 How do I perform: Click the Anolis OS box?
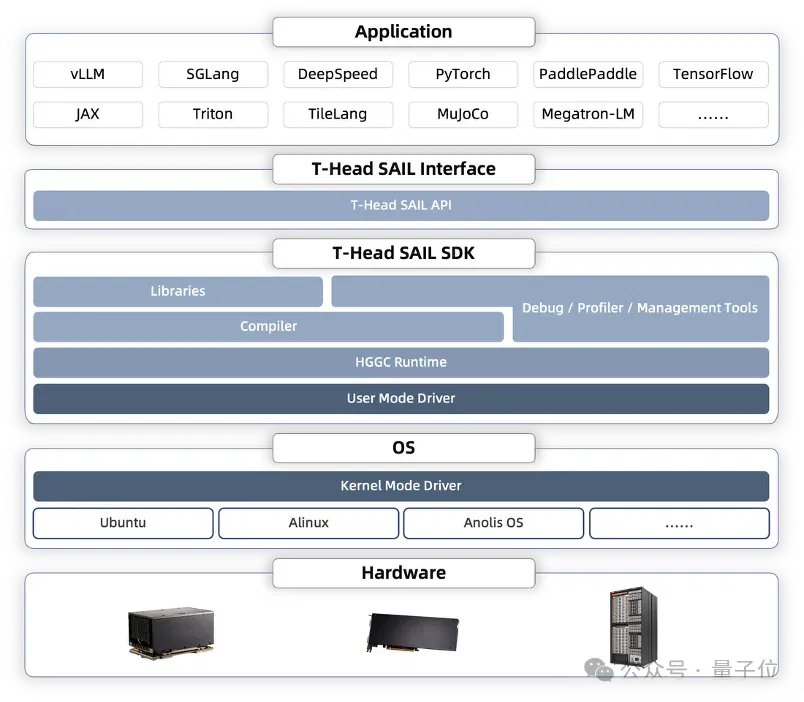click(494, 523)
